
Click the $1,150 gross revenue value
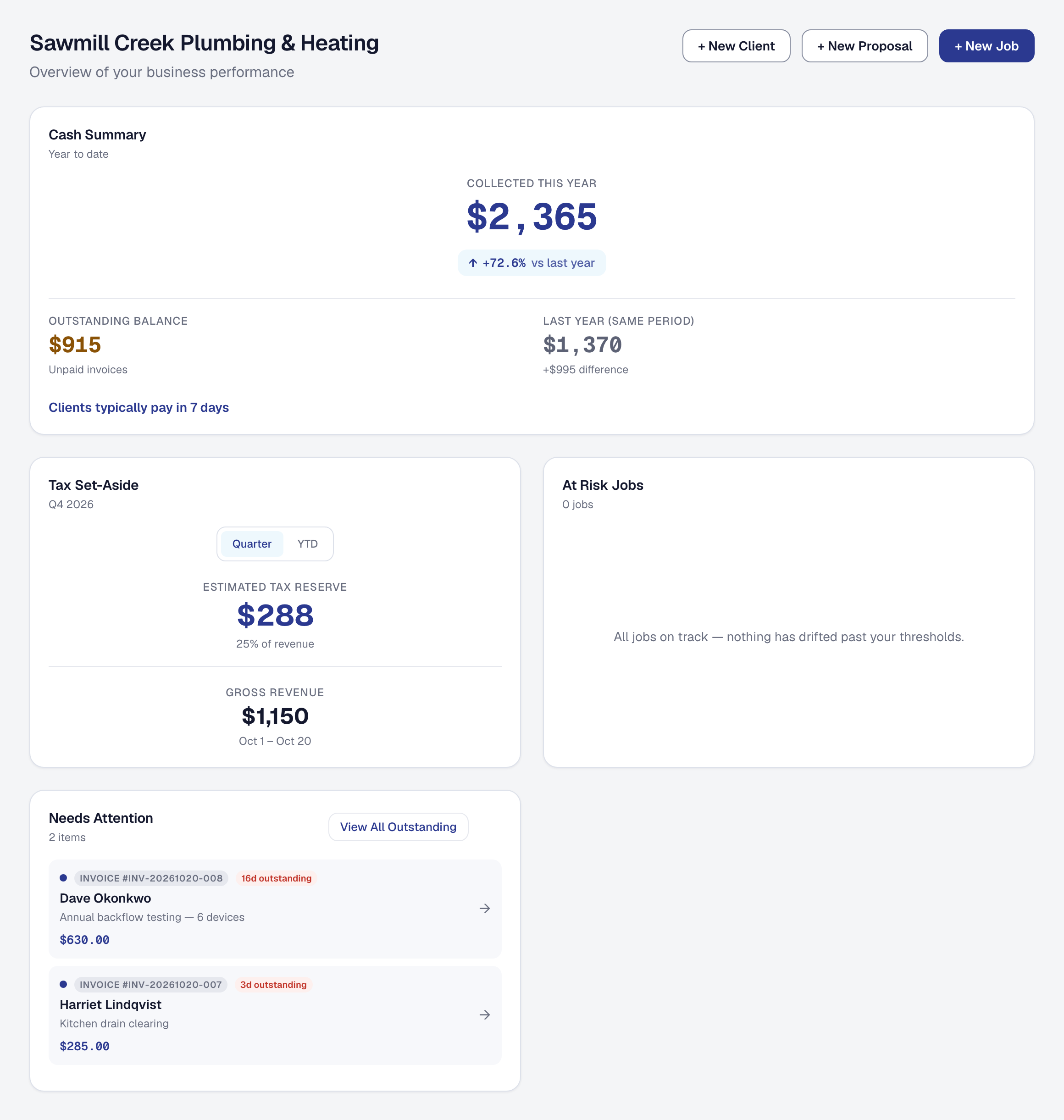click(275, 716)
